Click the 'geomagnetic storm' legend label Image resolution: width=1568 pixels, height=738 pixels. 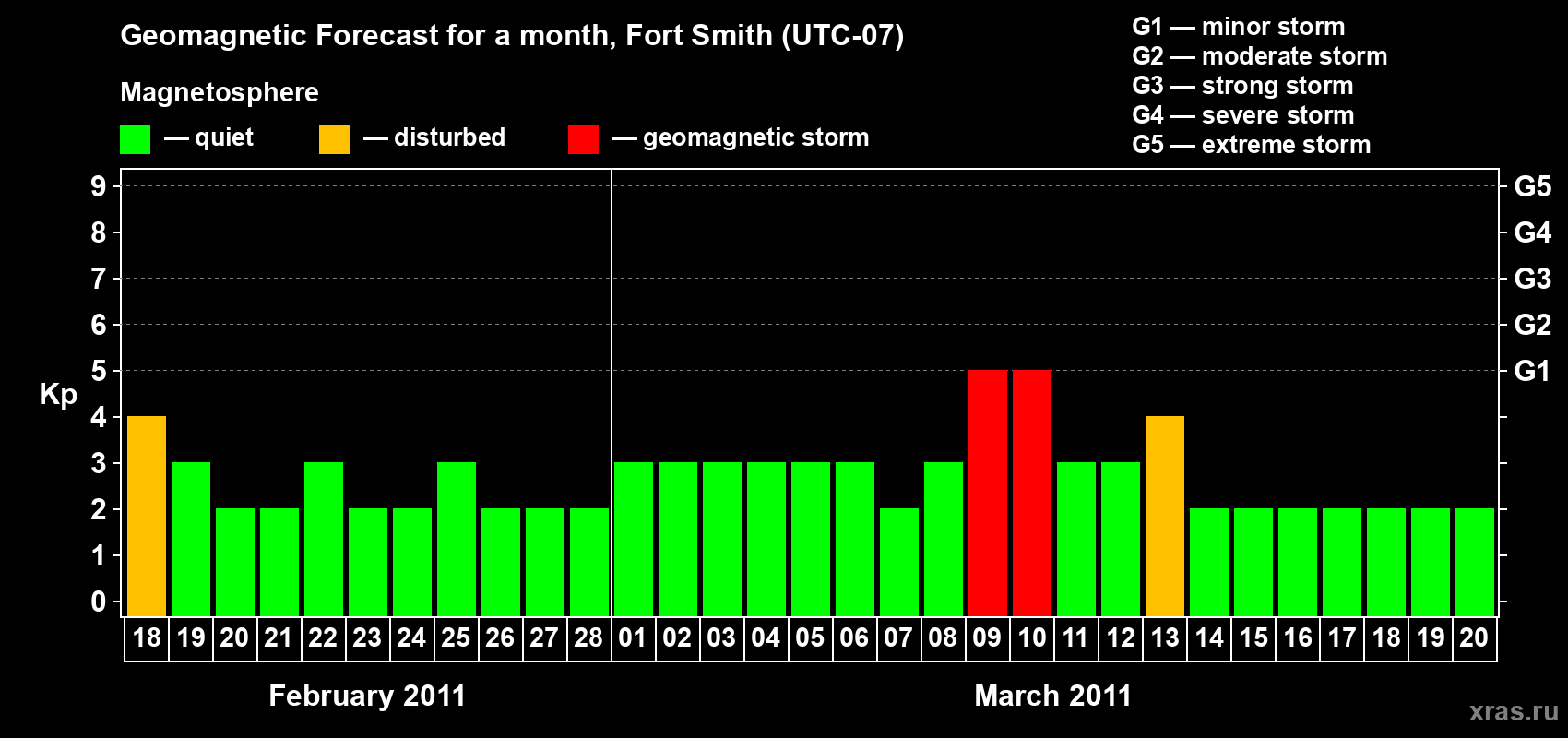click(x=755, y=137)
